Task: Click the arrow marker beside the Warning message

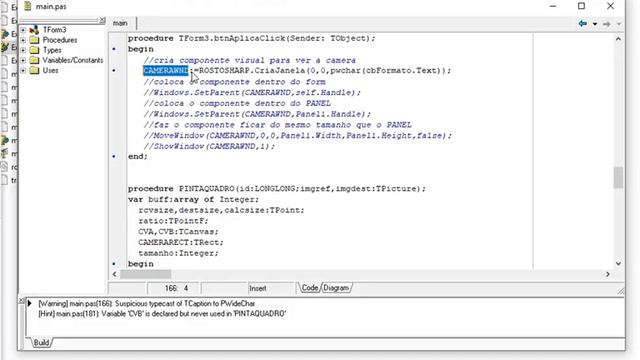Action: point(29,303)
